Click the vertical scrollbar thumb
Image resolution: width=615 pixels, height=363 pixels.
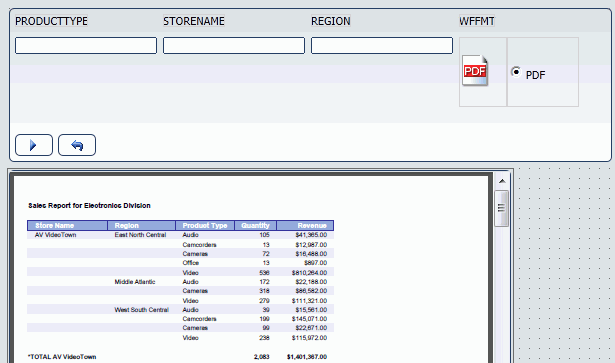[502, 208]
